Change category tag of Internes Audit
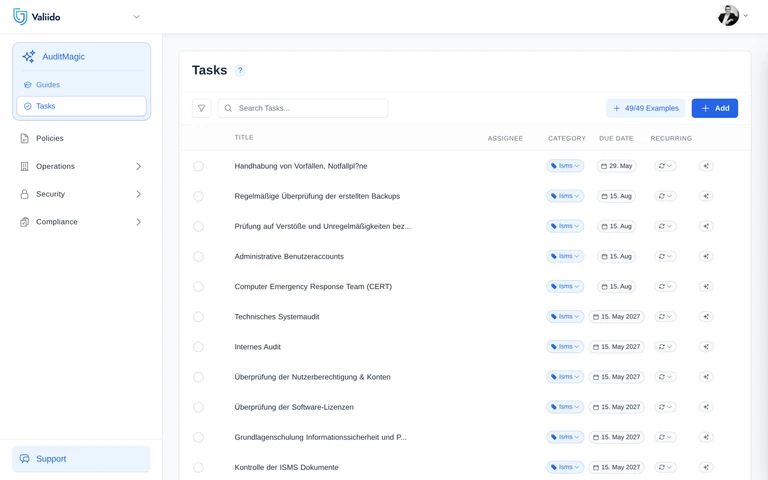 point(565,347)
